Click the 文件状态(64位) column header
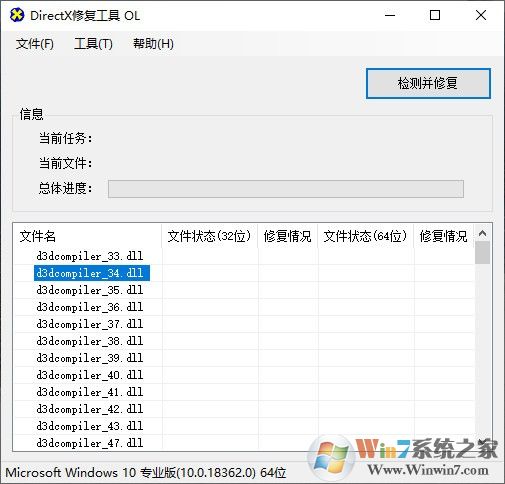Viewport: 505px width, 484px height. click(x=365, y=236)
